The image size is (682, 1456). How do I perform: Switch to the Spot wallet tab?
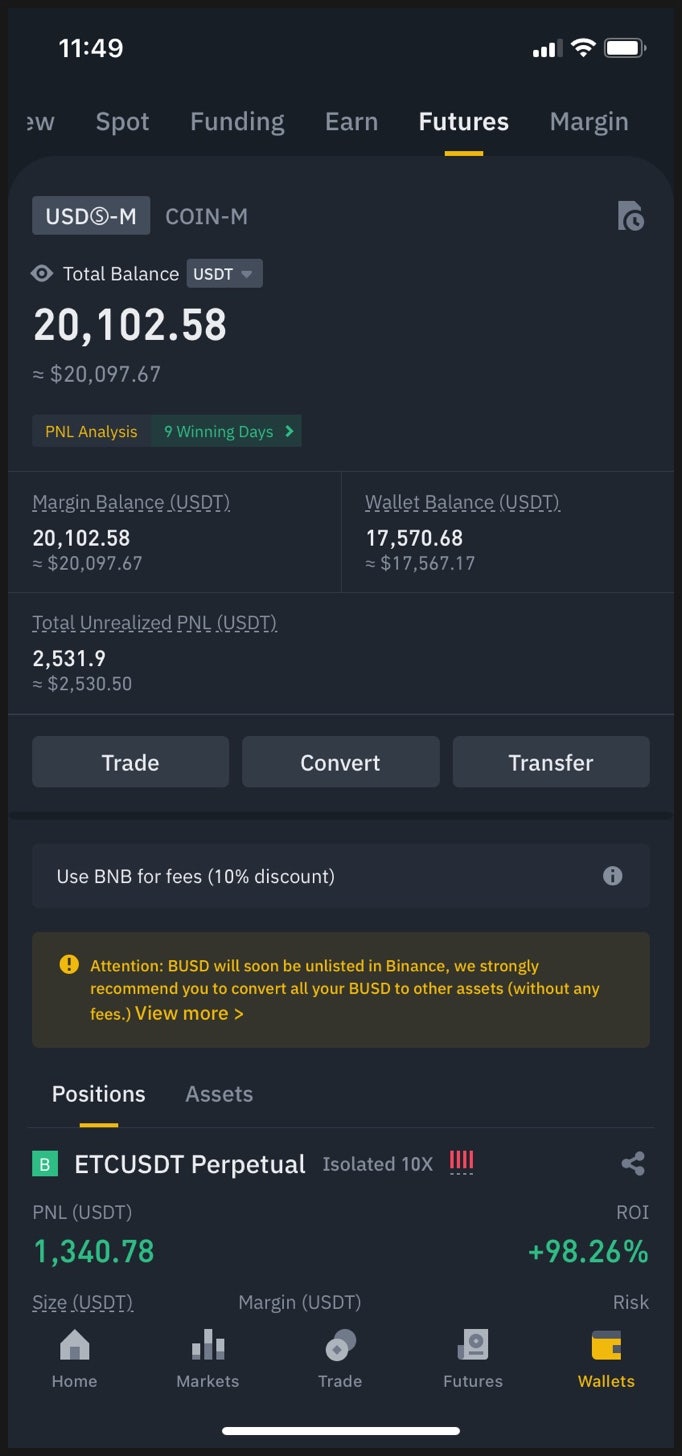pyautogui.click(x=122, y=122)
